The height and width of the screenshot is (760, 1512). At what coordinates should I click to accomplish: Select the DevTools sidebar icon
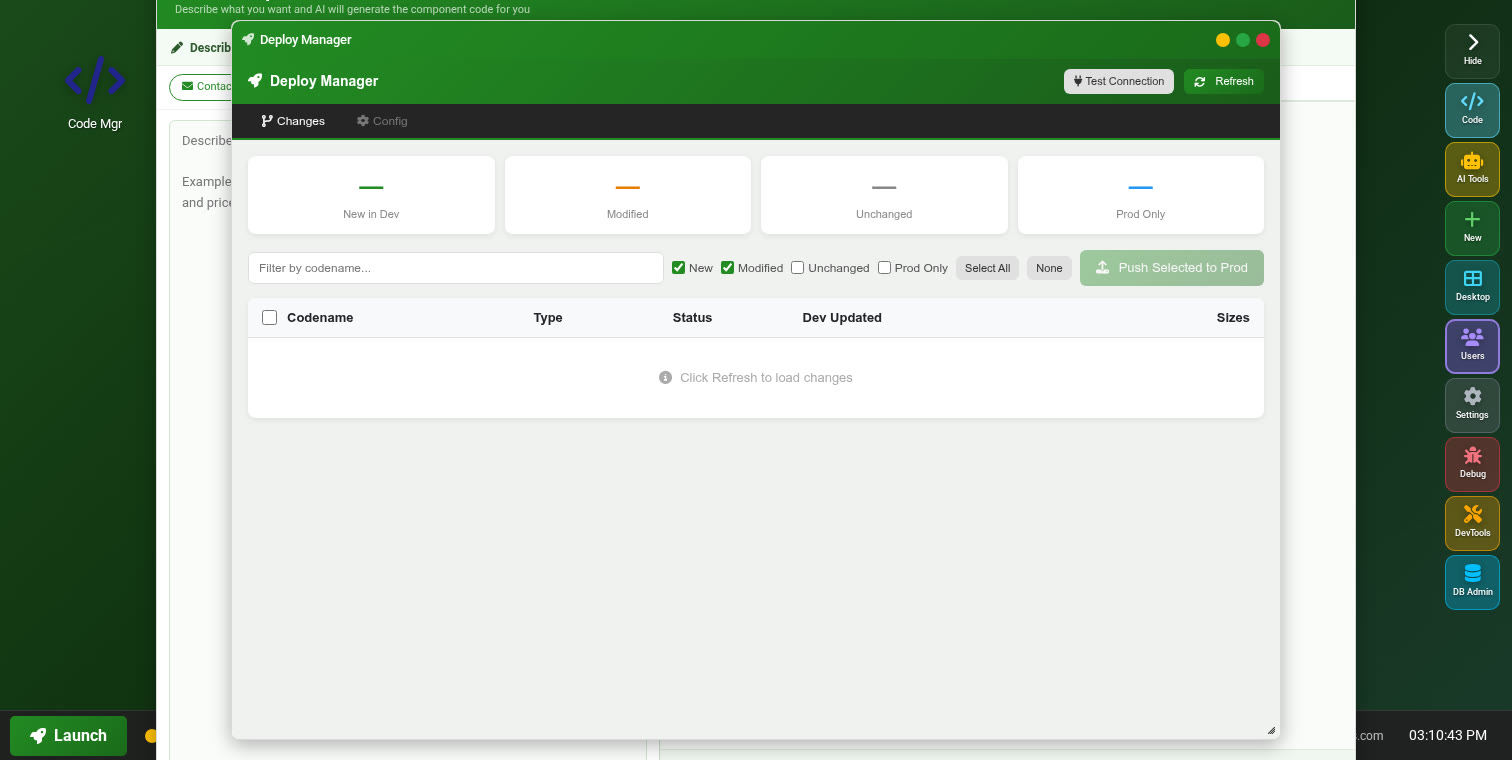[x=1472, y=523]
